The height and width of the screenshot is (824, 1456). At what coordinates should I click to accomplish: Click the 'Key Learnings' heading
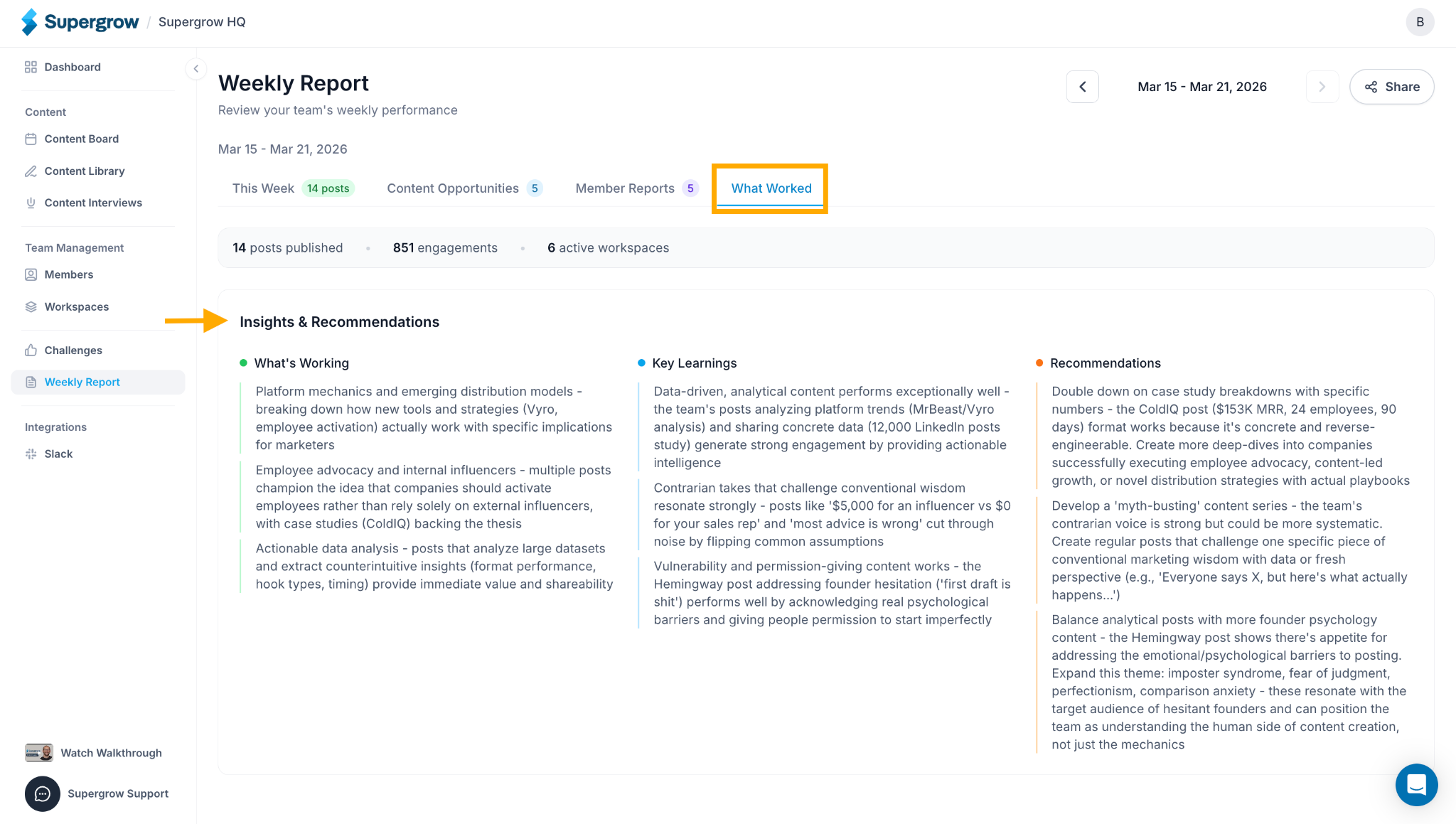694,363
